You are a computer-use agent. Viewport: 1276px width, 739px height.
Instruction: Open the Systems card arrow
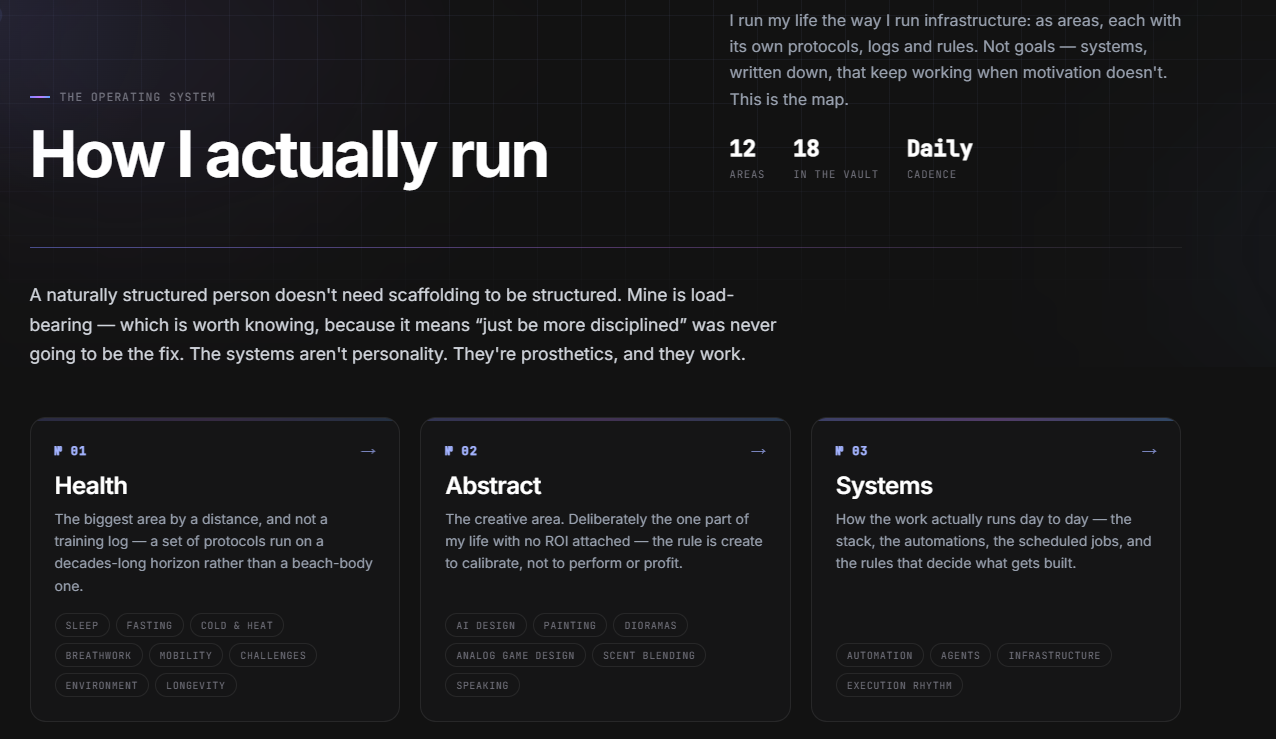1149,451
